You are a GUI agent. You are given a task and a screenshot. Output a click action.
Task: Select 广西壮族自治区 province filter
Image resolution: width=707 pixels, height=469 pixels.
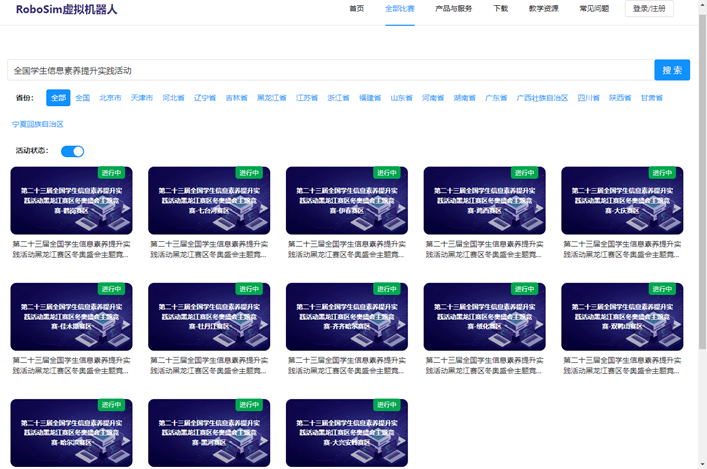[x=542, y=98]
